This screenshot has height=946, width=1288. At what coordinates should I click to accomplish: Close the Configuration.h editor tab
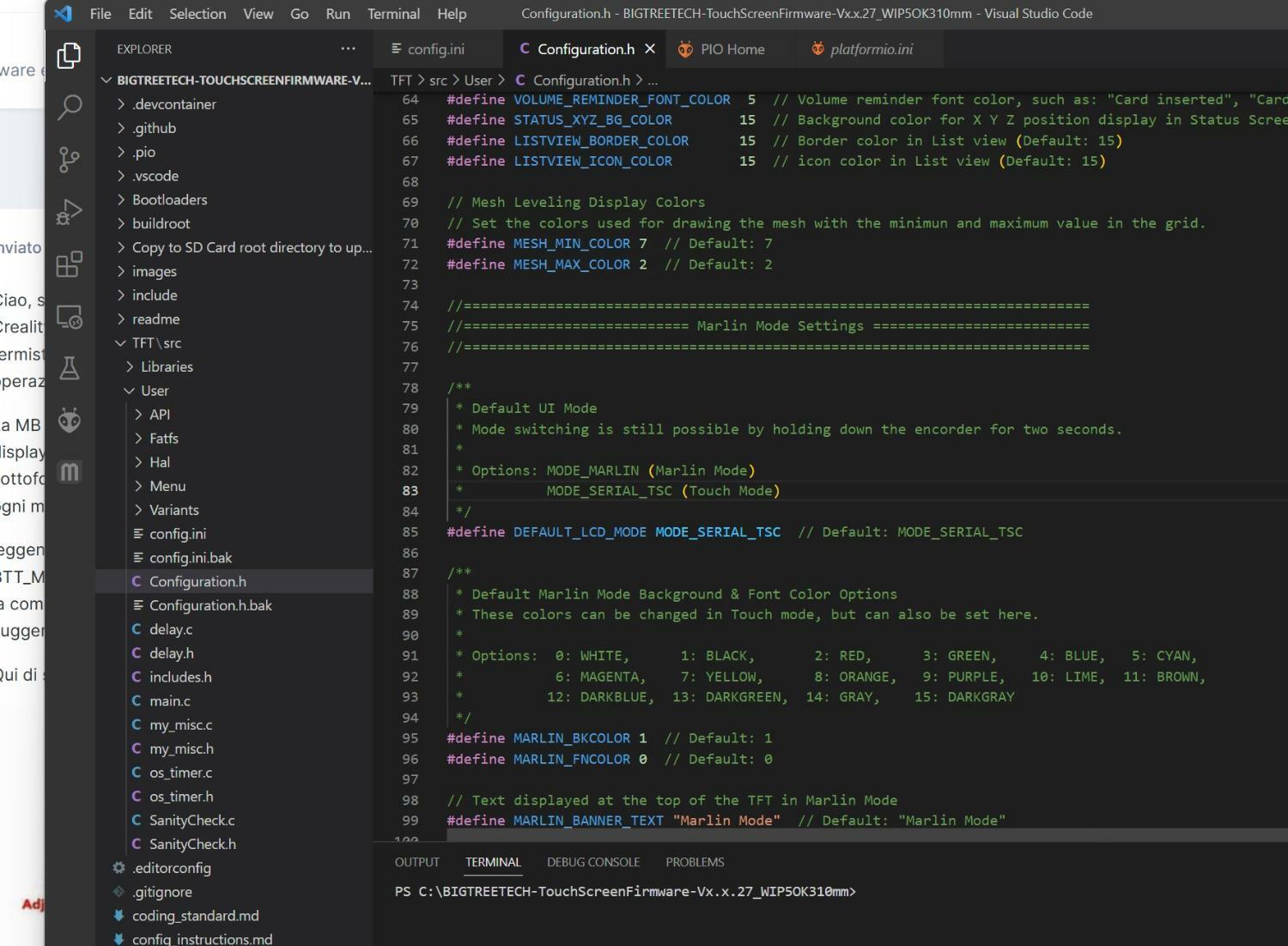pos(650,49)
